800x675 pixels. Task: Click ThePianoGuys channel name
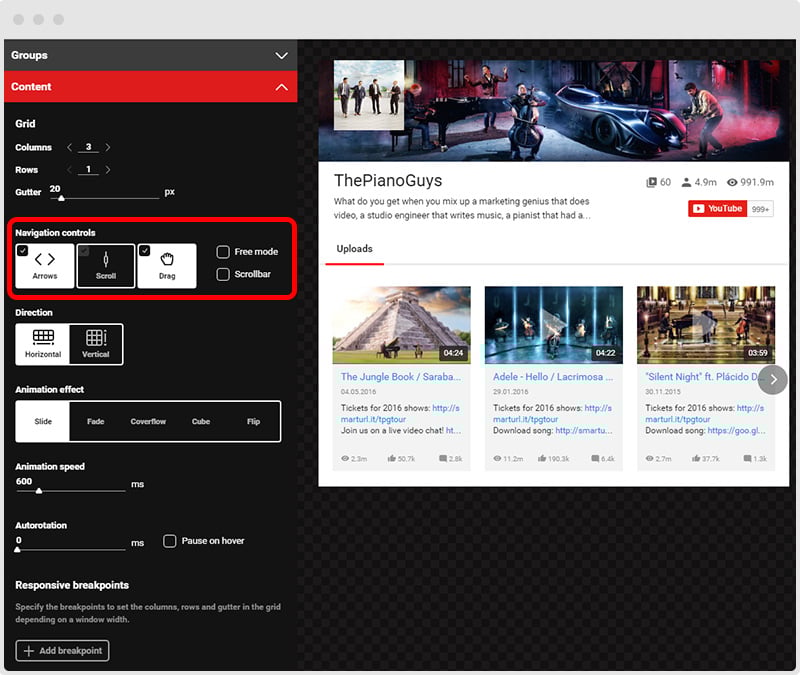point(388,181)
